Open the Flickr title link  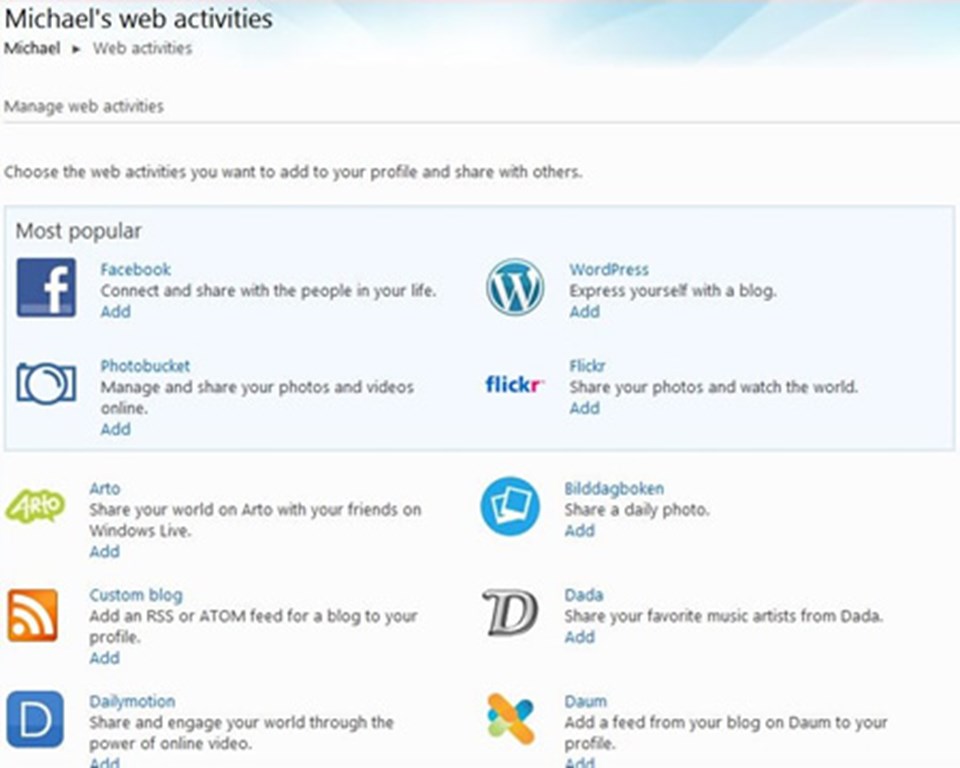[x=587, y=366]
